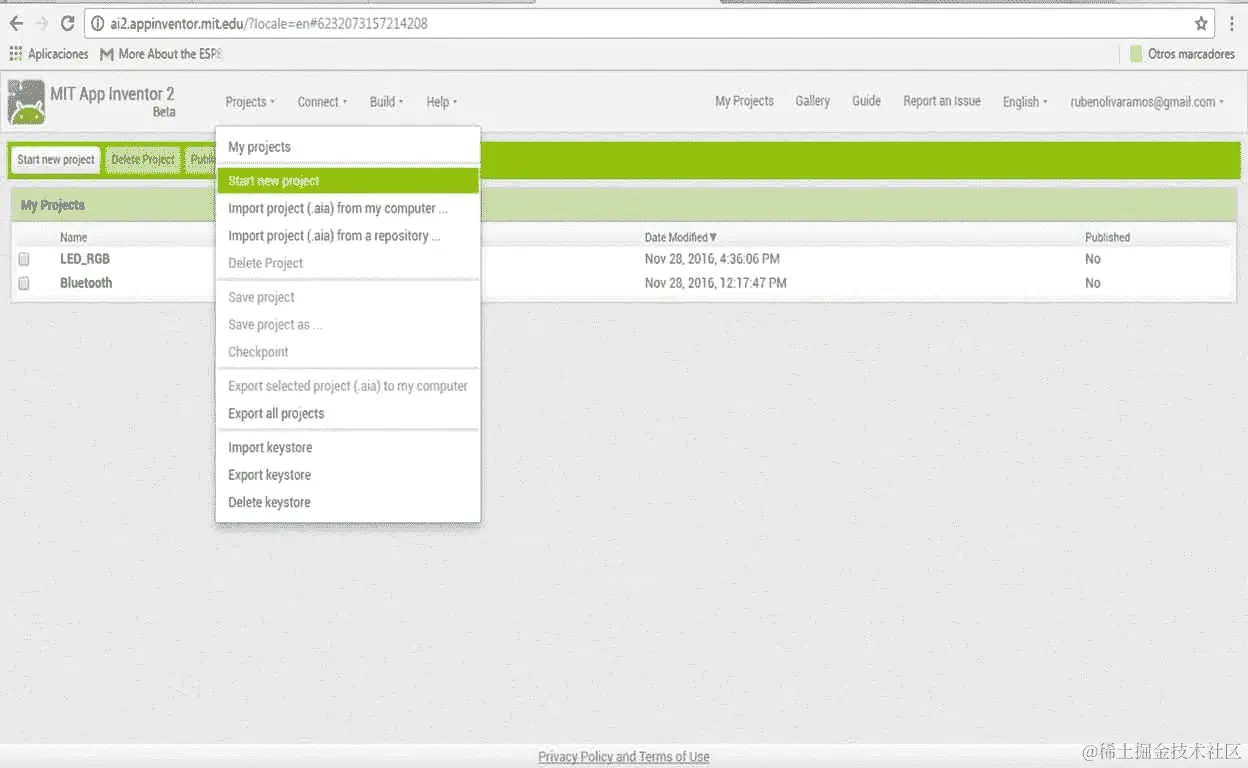Click the Published column header
The image size is (1248, 768).
pos(1108,238)
